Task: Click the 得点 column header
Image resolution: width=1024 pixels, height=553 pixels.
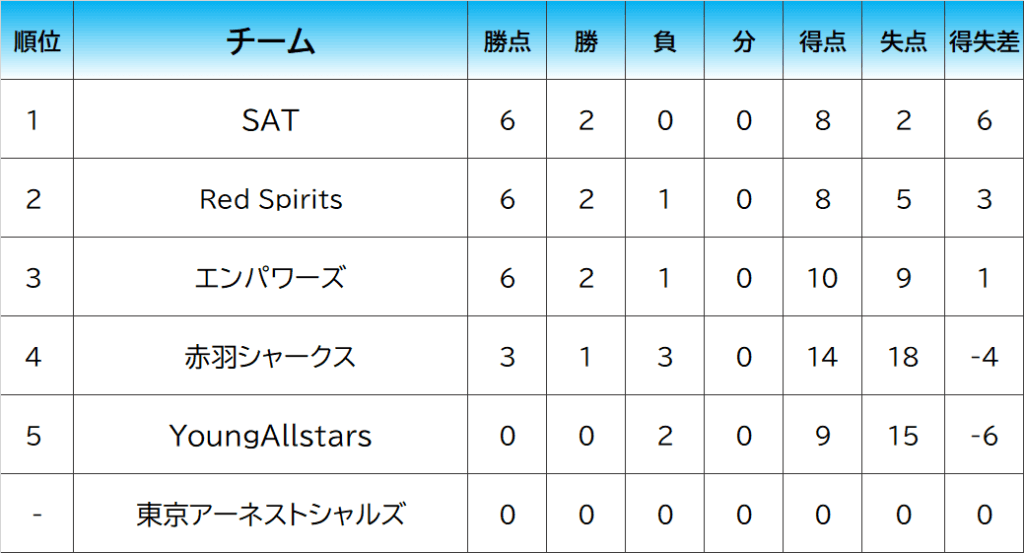Action: pos(822,42)
